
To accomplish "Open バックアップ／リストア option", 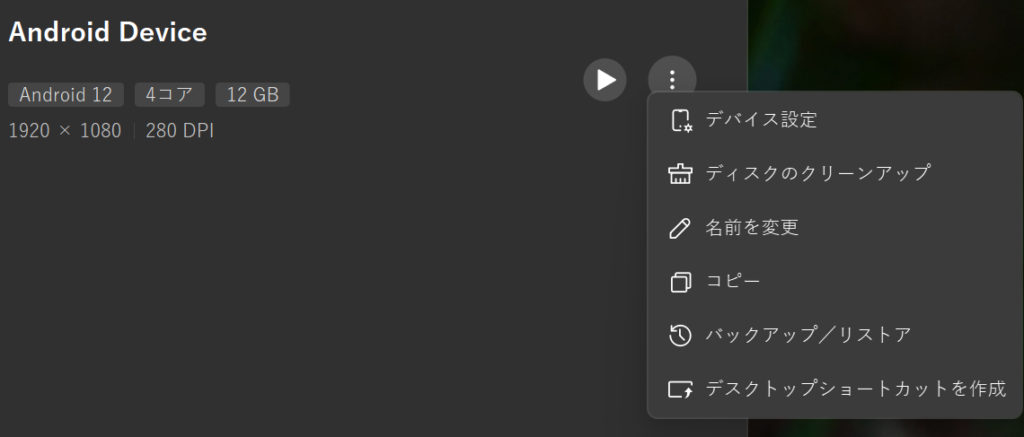I will pyautogui.click(x=808, y=335).
